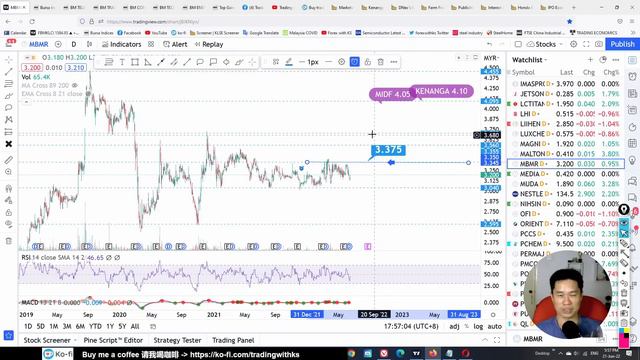
Task: Select the text and annotation tool
Action: (x=9, y=108)
